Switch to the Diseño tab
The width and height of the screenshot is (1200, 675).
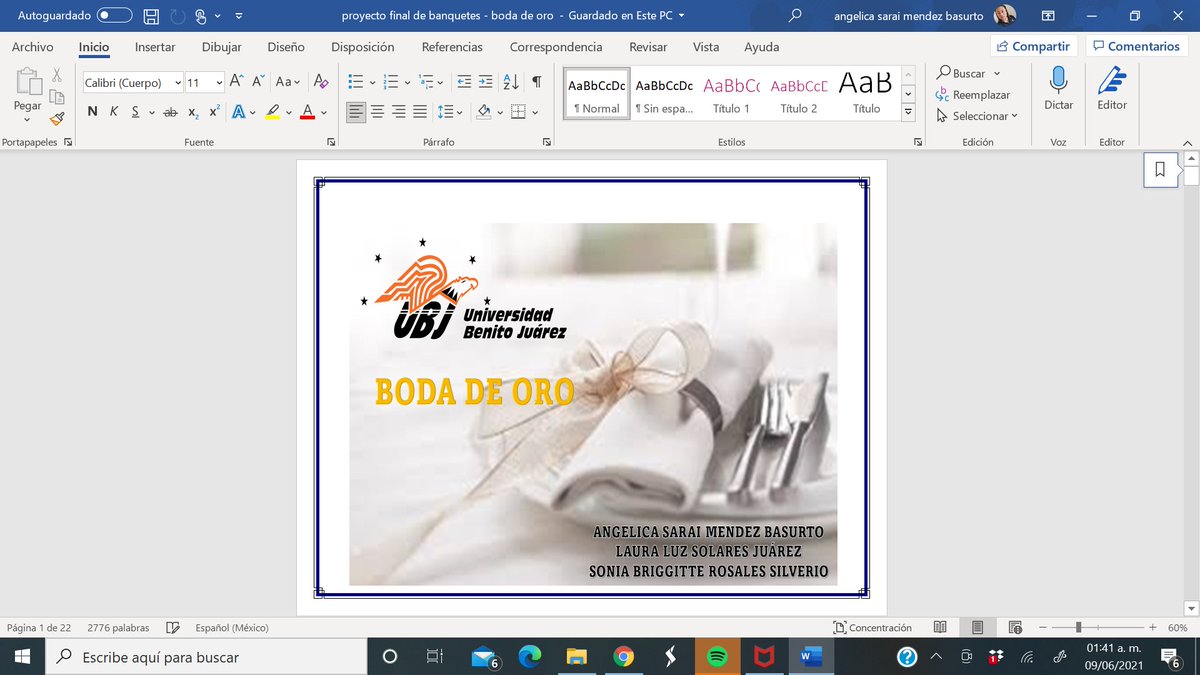[286, 47]
